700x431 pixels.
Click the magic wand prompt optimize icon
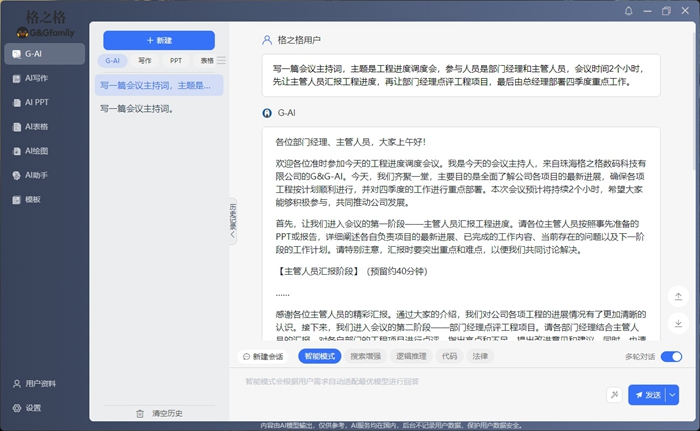(612, 395)
